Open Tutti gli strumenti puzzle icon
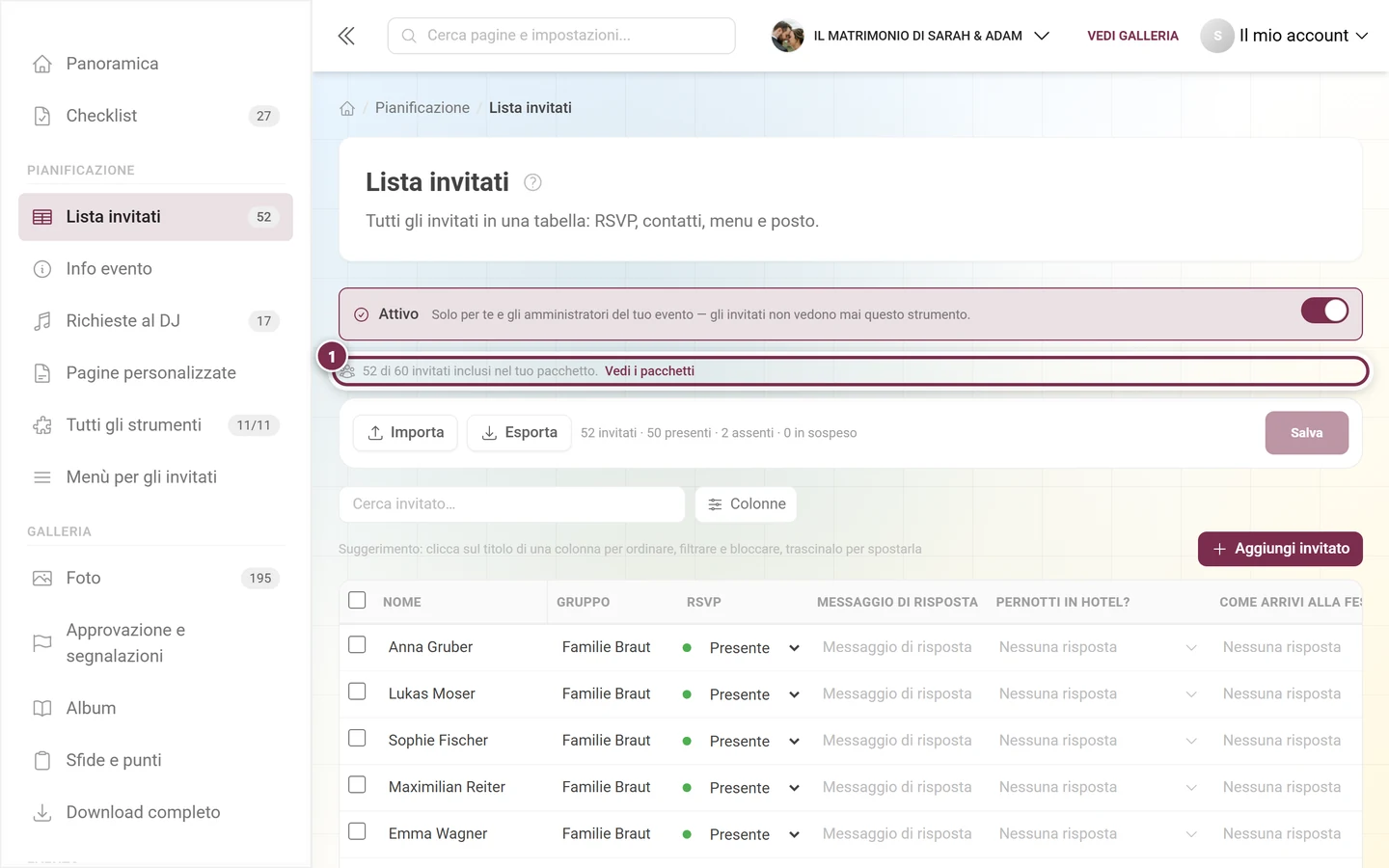The image size is (1389, 868). [42, 425]
